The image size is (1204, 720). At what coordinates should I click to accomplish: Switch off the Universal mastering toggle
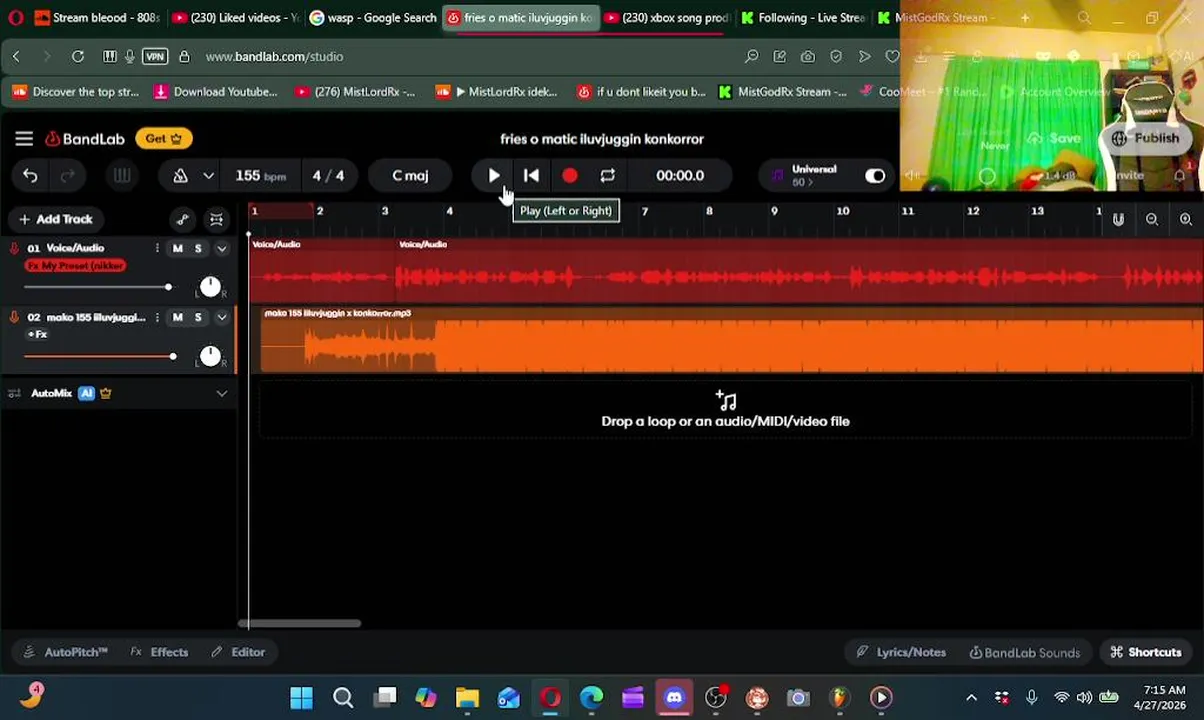875,176
